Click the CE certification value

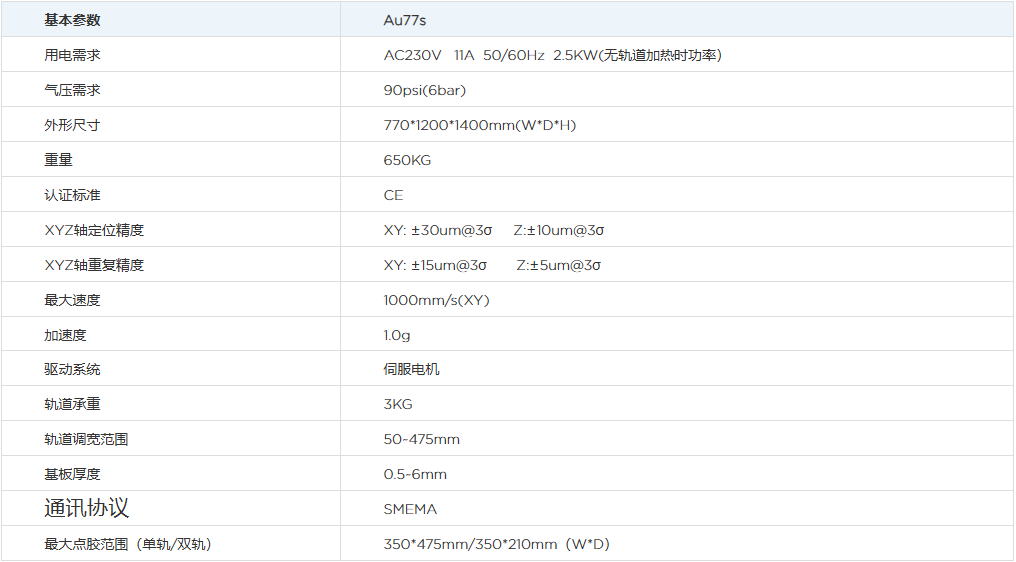tap(393, 195)
